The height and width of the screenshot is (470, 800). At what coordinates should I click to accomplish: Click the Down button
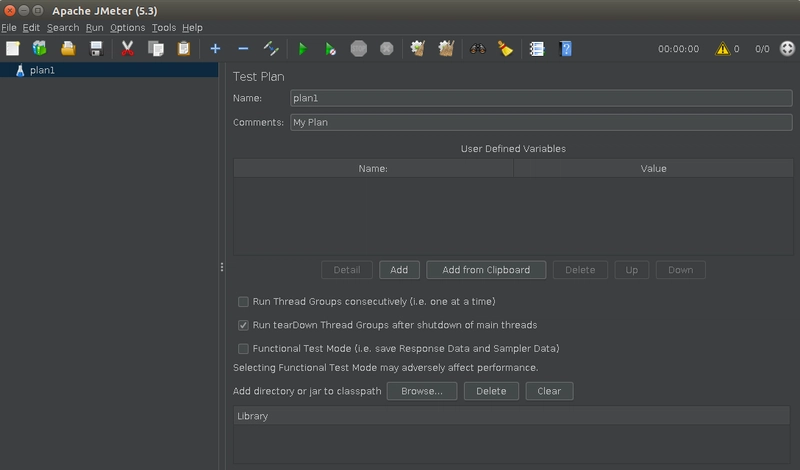(681, 270)
